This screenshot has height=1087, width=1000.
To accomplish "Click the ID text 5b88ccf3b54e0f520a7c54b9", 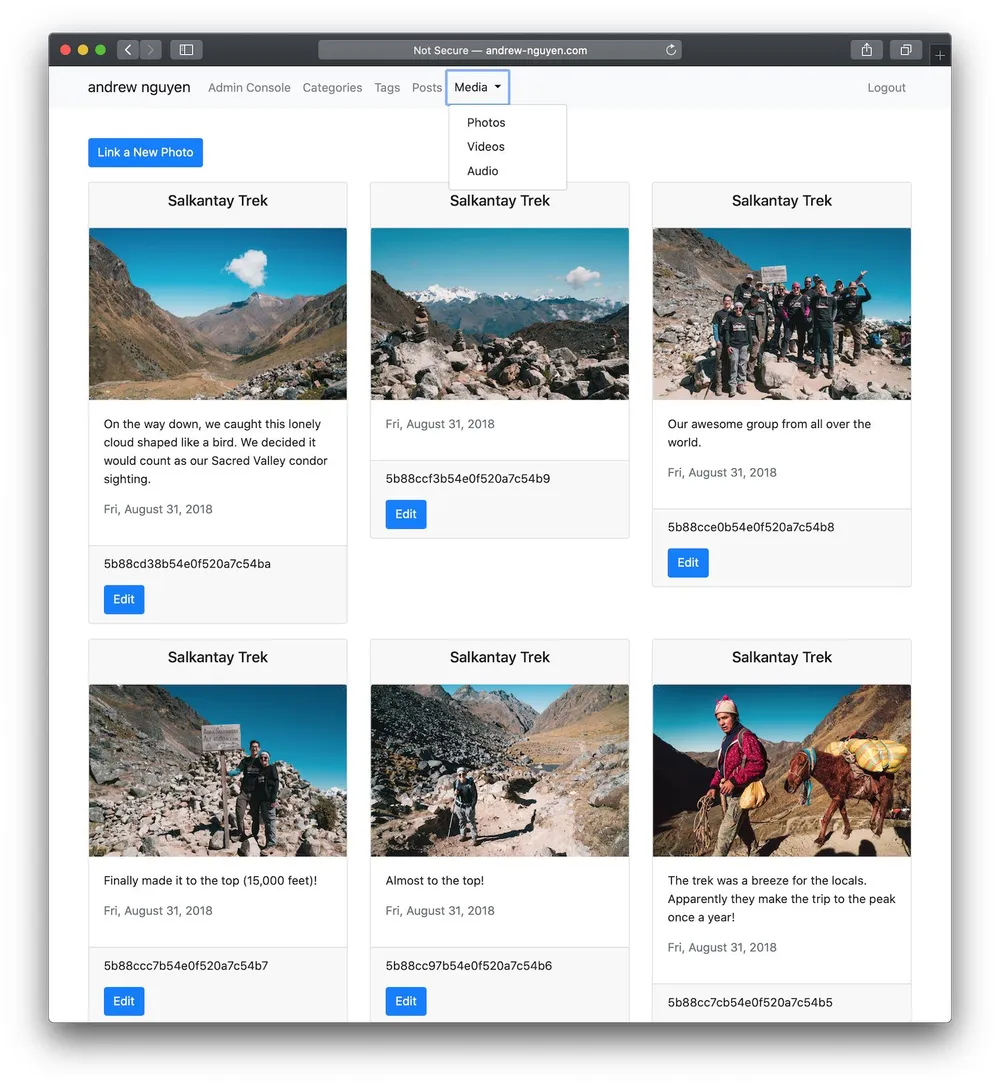I will tap(468, 479).
